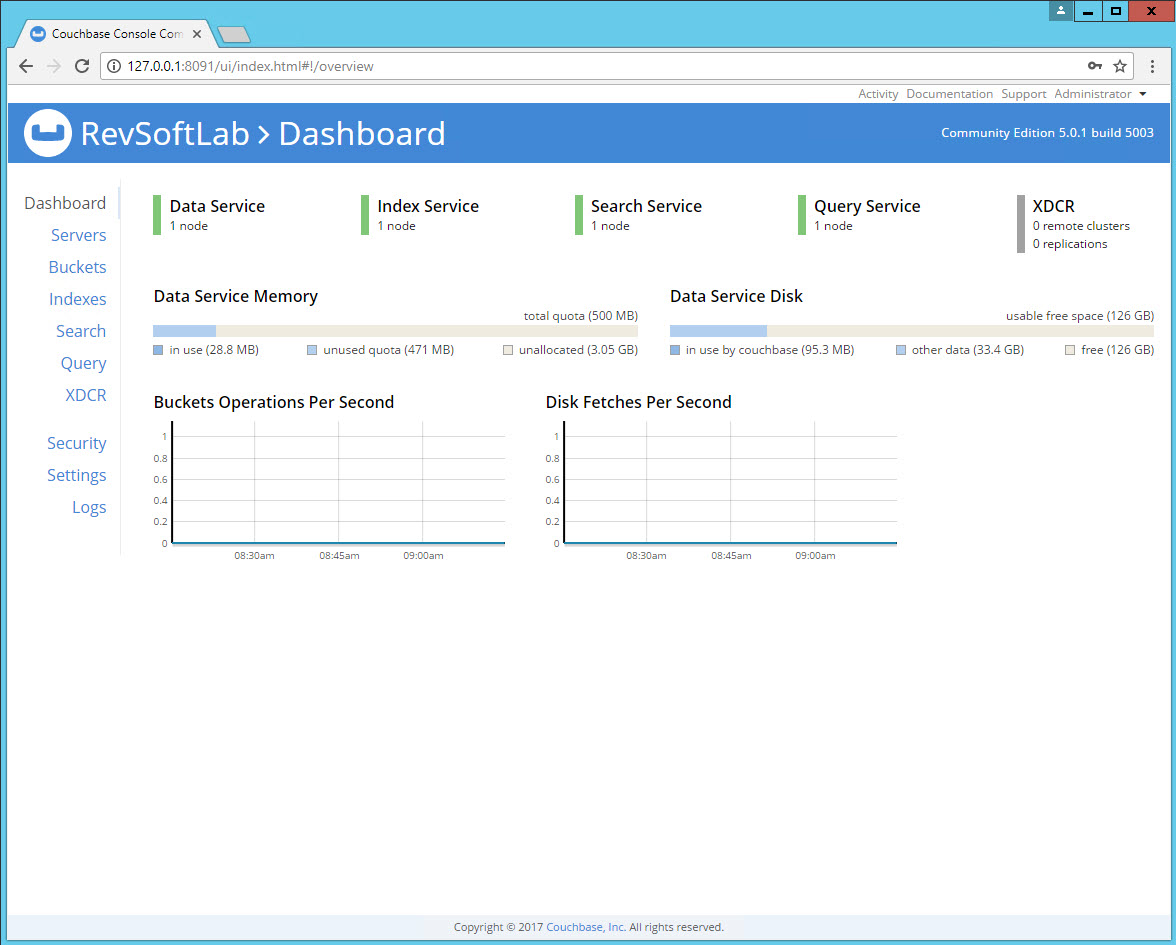Reload the Couchbase console page
Image resolution: width=1176 pixels, height=945 pixels.
[82, 66]
